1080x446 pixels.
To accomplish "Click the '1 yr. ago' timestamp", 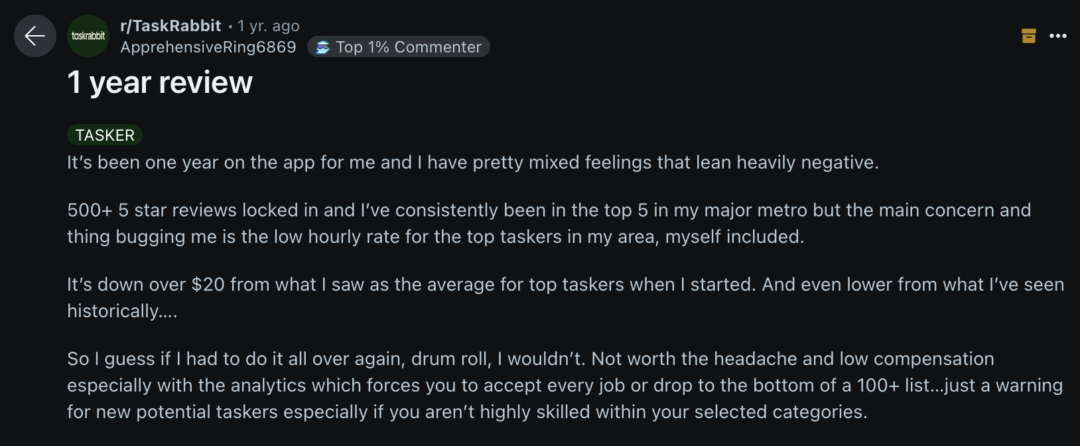I will pos(268,26).
